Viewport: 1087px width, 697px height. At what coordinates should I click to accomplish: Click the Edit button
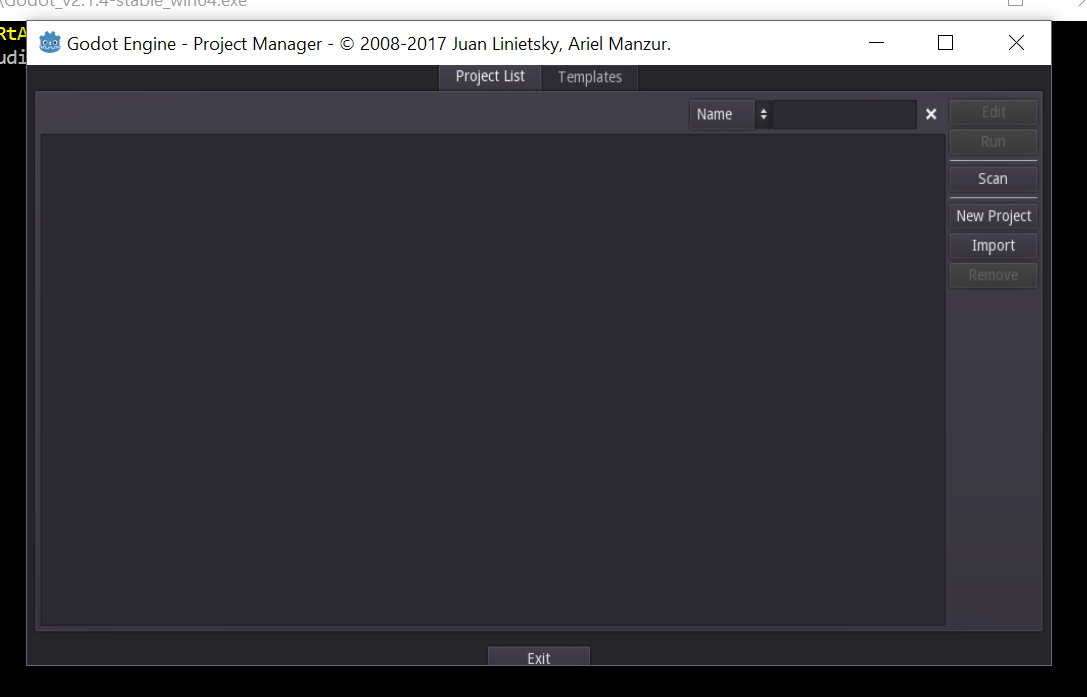[x=992, y=111]
